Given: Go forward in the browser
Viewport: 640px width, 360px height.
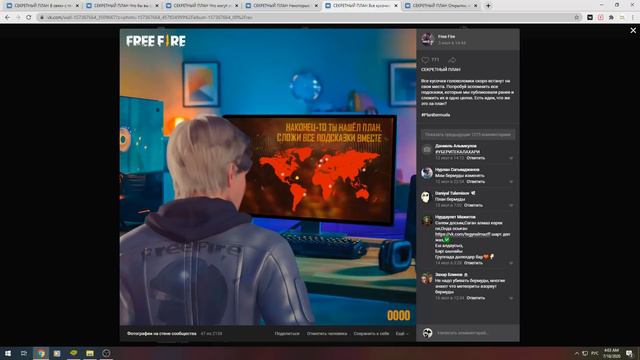Looking at the screenshot, I should [18, 17].
